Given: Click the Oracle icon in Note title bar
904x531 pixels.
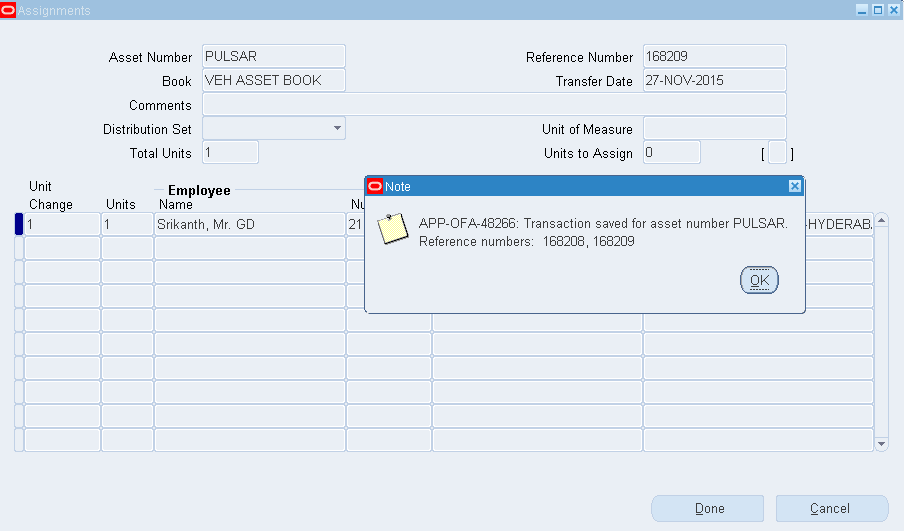Looking at the screenshot, I should (x=375, y=186).
